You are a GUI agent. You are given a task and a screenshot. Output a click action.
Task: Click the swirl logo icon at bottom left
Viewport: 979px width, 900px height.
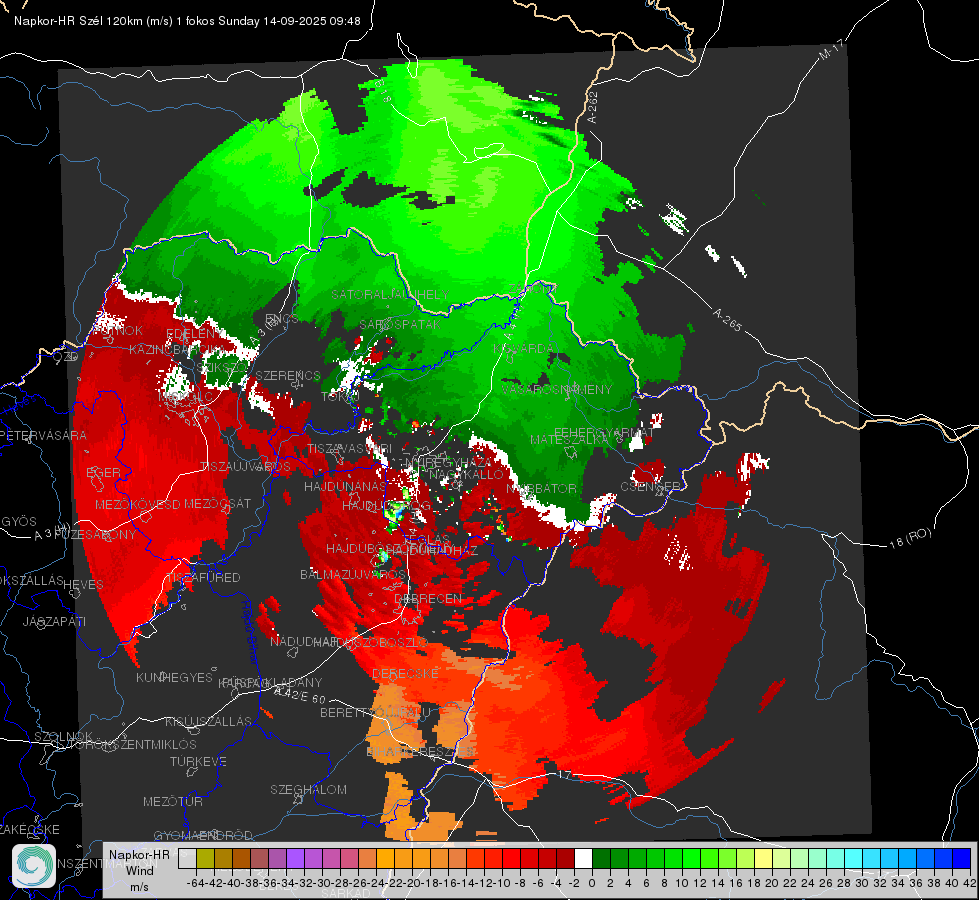tap(34, 866)
